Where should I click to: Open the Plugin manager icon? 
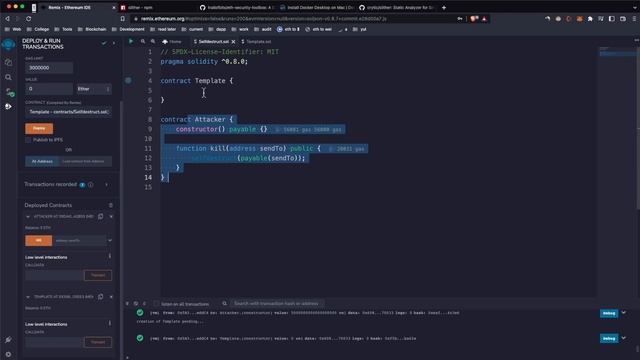8,340
